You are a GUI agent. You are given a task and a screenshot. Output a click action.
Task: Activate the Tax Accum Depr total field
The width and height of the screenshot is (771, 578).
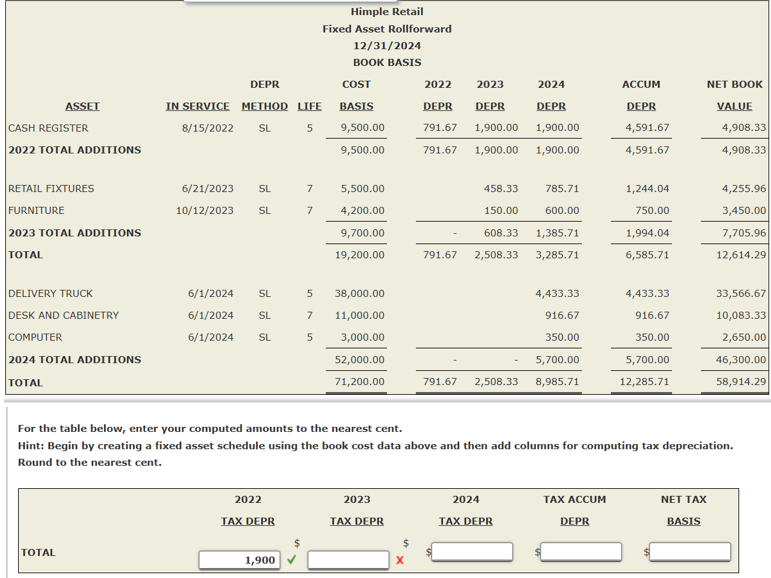581,551
